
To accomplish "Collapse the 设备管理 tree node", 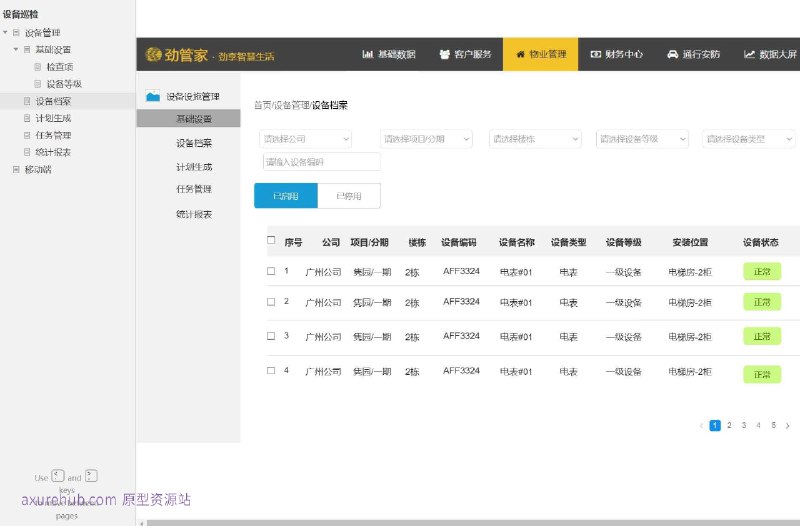I will pos(5,33).
